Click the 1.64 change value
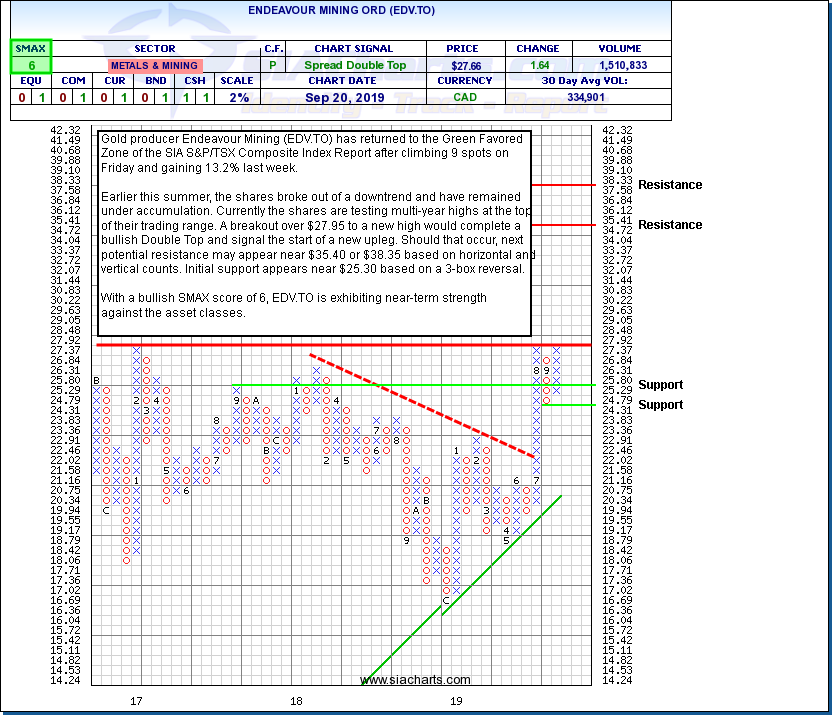The width and height of the screenshot is (832, 715). point(538,64)
